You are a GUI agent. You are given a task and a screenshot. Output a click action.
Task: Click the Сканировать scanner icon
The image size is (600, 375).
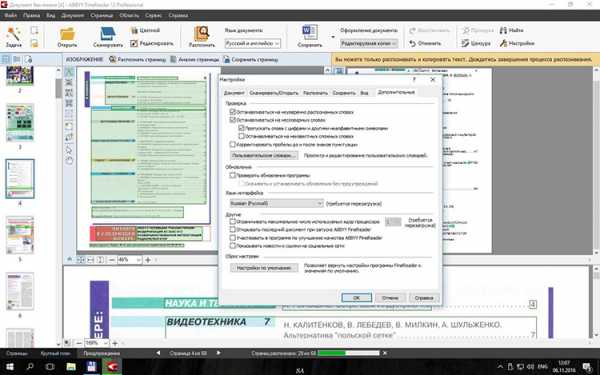[x=108, y=34]
